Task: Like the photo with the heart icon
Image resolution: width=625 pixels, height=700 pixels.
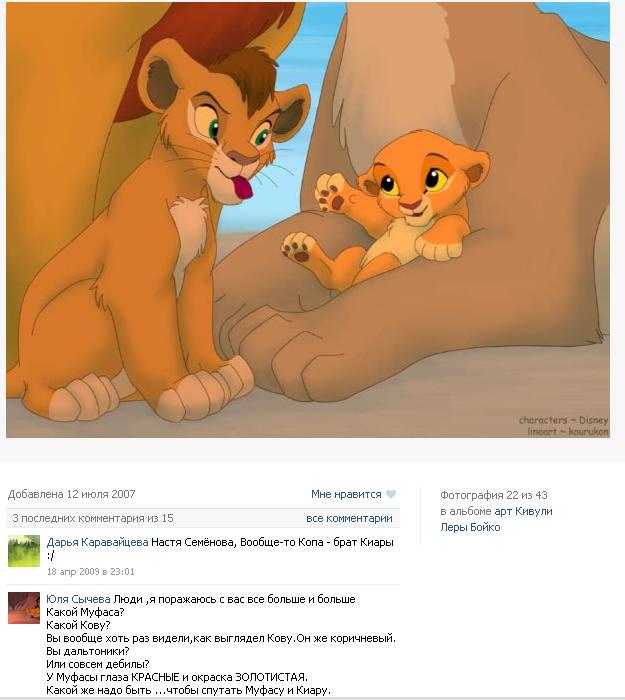Action: 391,494
